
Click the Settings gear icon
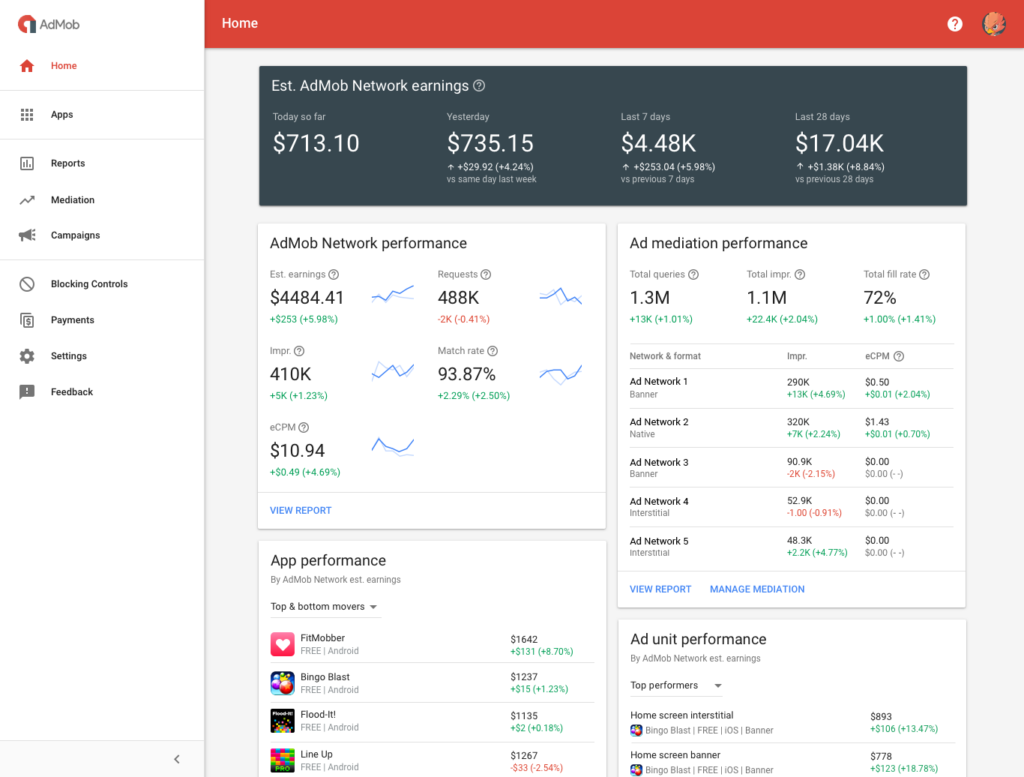click(27, 356)
